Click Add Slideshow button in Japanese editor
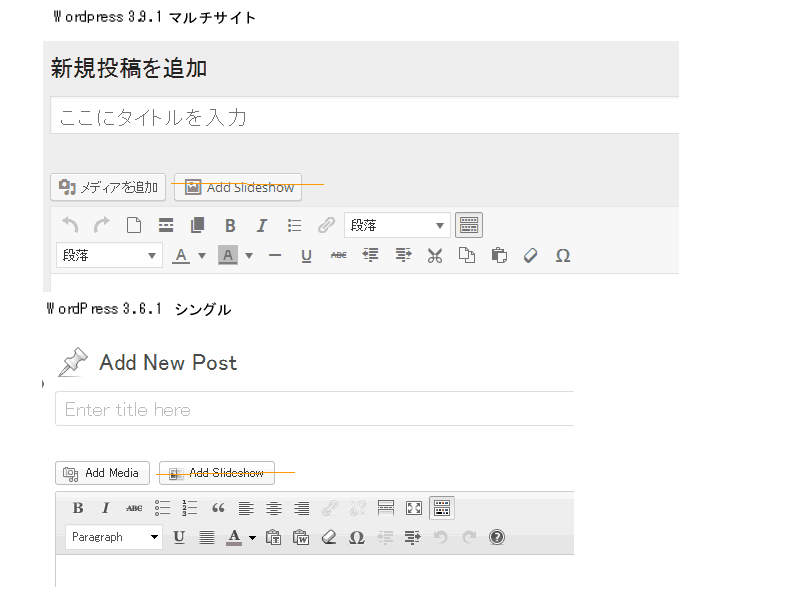The height and width of the screenshot is (600, 800). tap(238, 187)
